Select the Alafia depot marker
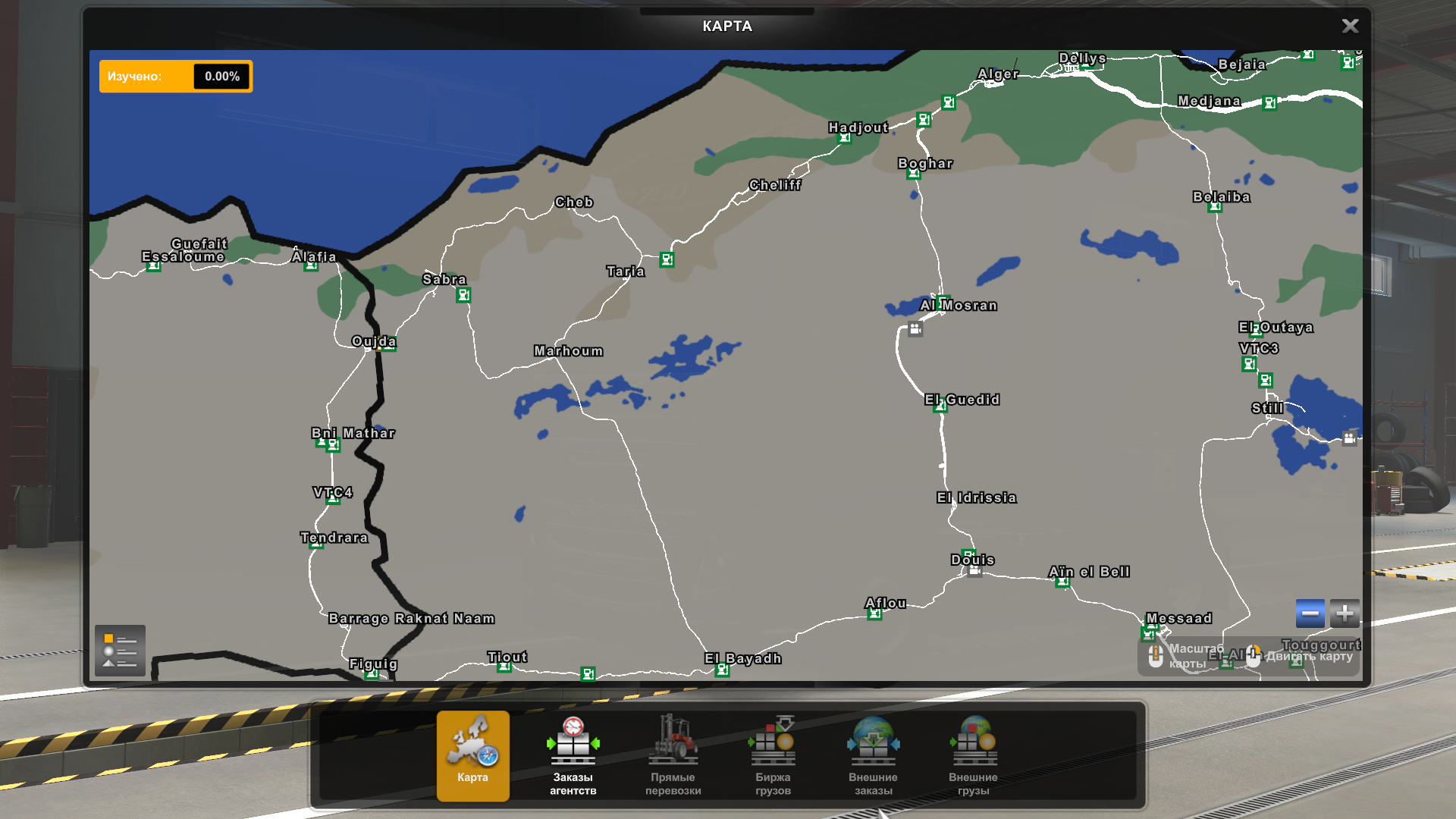 coord(311,265)
